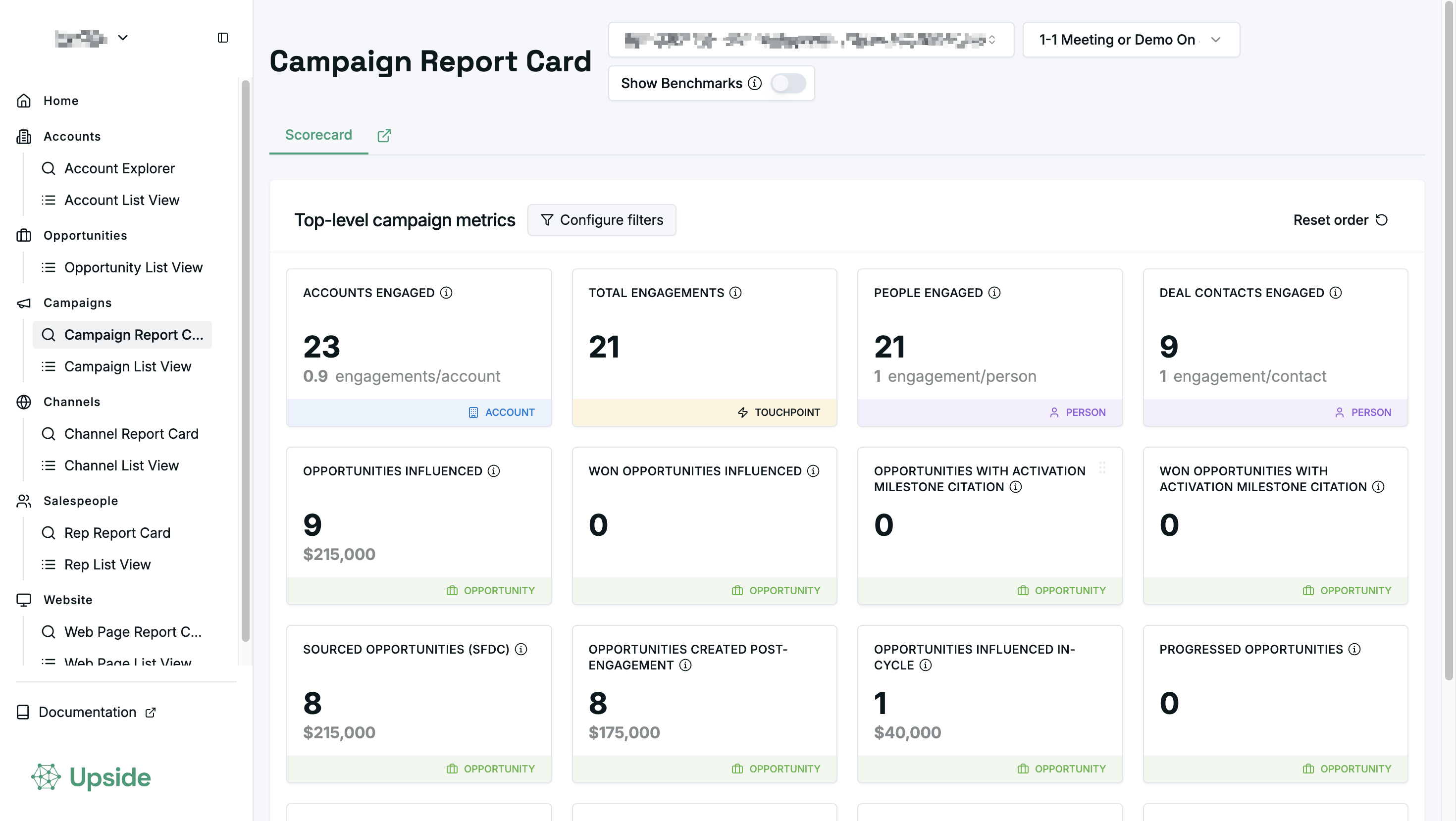Click Opportunities Influenced info icon
The image size is (1456, 821).
coord(493,471)
